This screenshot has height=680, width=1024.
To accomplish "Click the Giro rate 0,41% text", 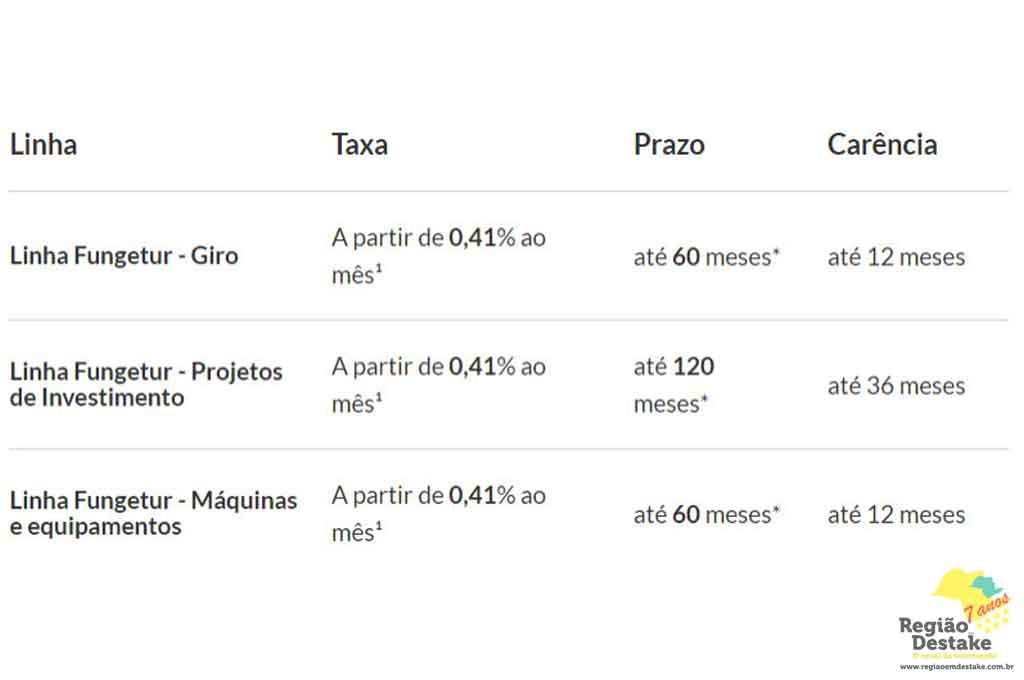I will [482, 238].
